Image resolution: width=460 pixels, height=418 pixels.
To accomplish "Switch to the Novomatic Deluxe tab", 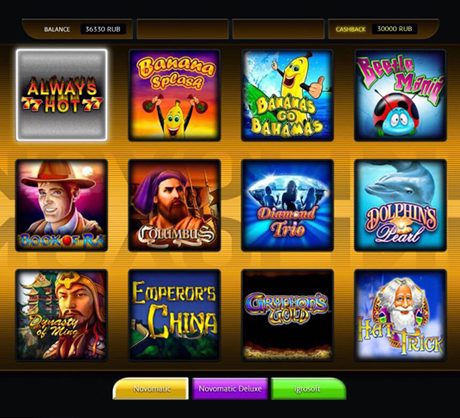I will 230,389.
